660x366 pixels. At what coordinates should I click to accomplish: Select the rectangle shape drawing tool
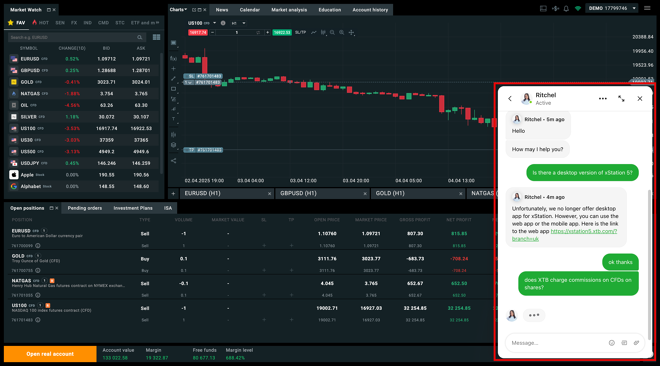pos(173,89)
